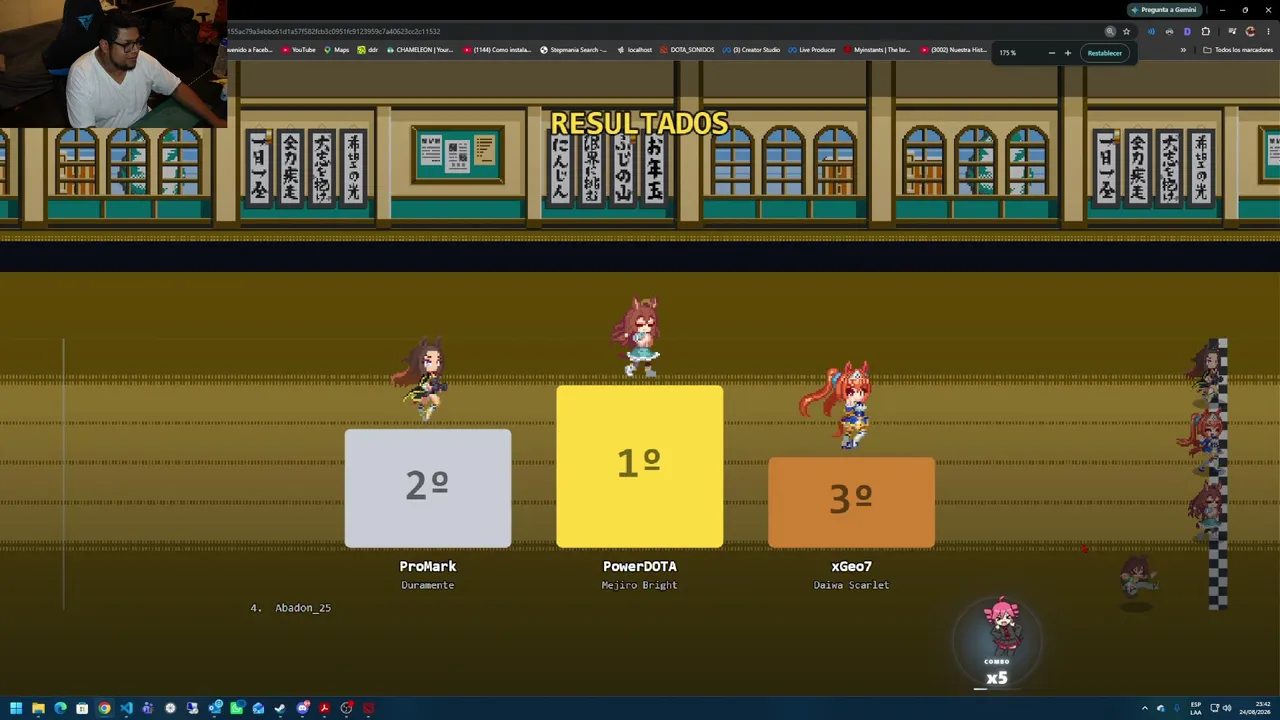
Task: Click the Google Chrome taskbar icon
Action: 104,709
